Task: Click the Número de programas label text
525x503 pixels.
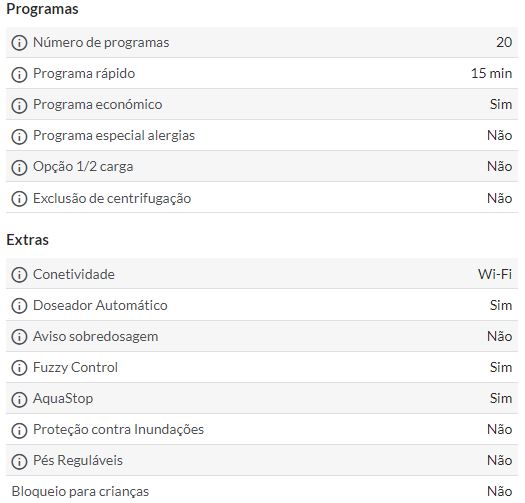Action: (101, 43)
